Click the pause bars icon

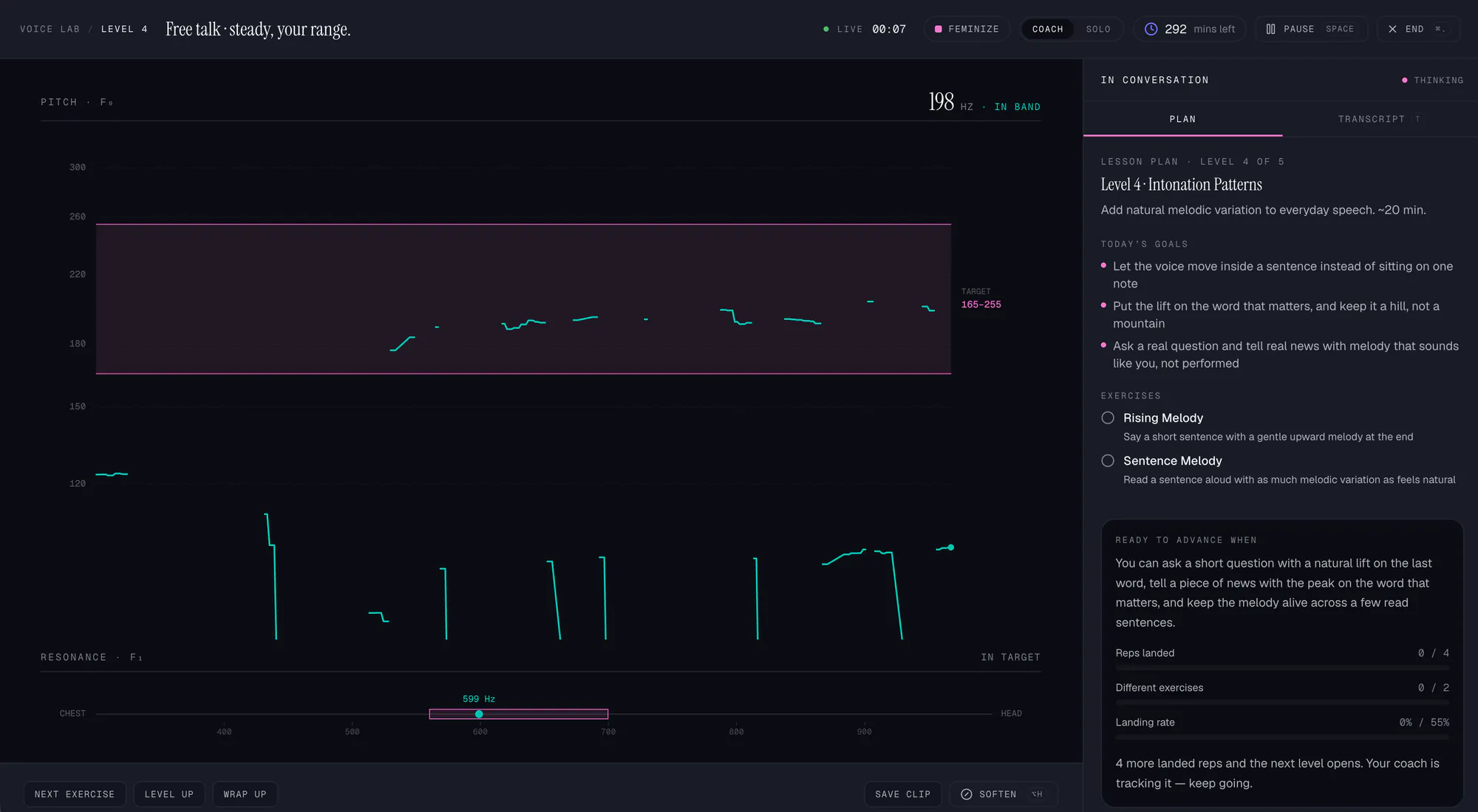click(x=1270, y=29)
